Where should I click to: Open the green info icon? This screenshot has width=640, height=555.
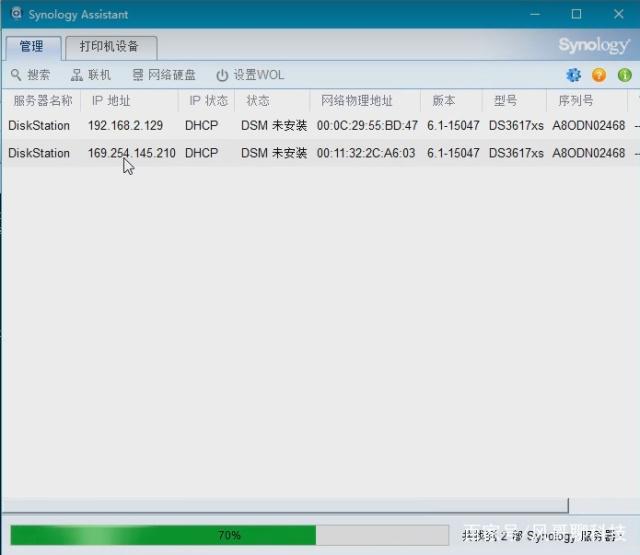point(624,75)
